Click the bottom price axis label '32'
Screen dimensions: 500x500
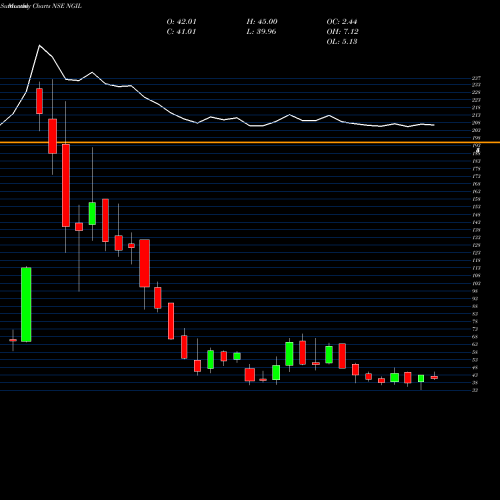click(475, 390)
